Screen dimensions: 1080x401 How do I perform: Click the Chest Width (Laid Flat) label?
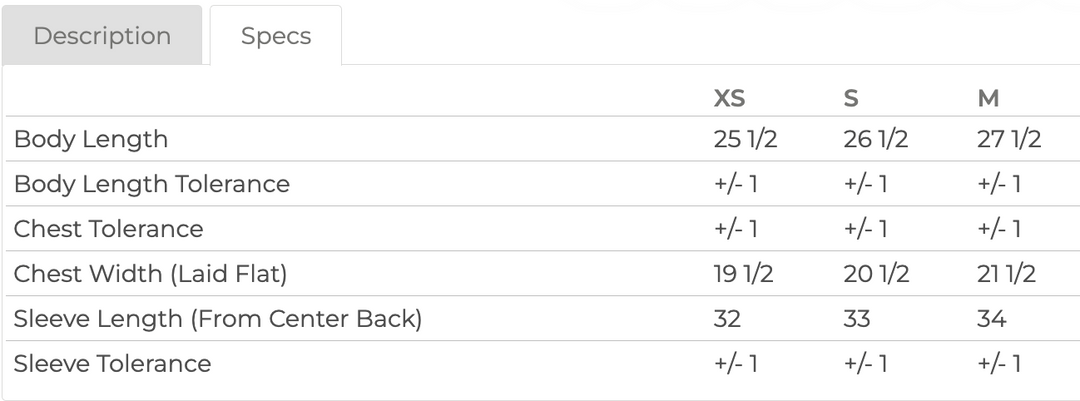pos(150,274)
